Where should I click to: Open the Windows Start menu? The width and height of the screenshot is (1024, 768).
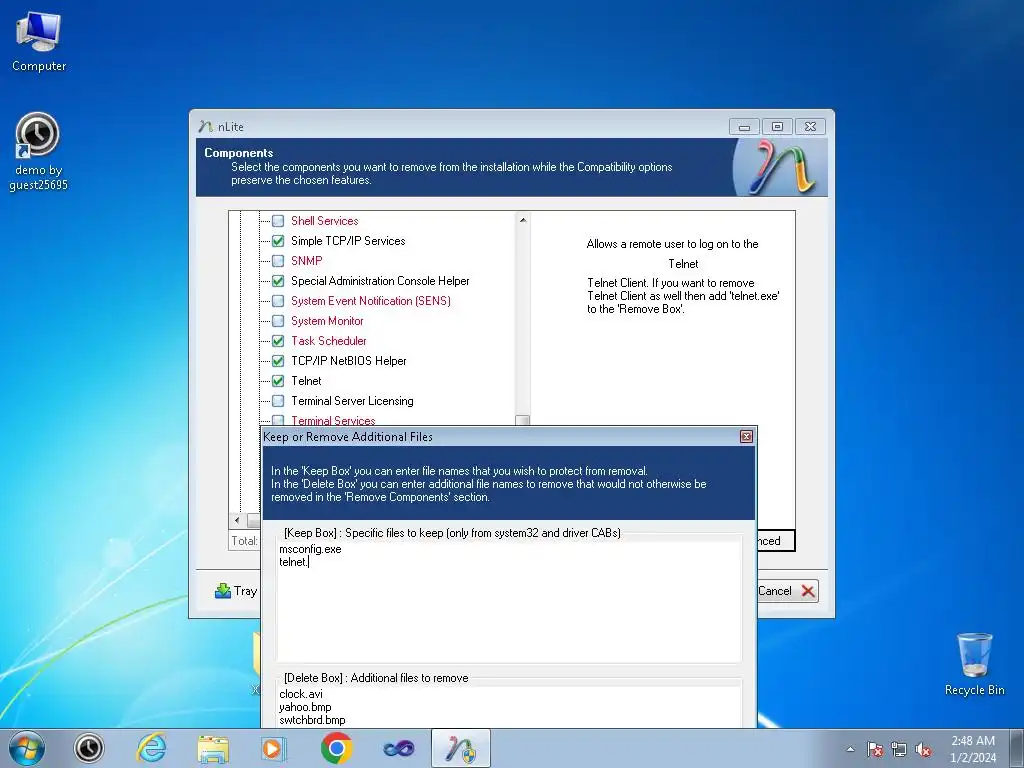[27, 748]
